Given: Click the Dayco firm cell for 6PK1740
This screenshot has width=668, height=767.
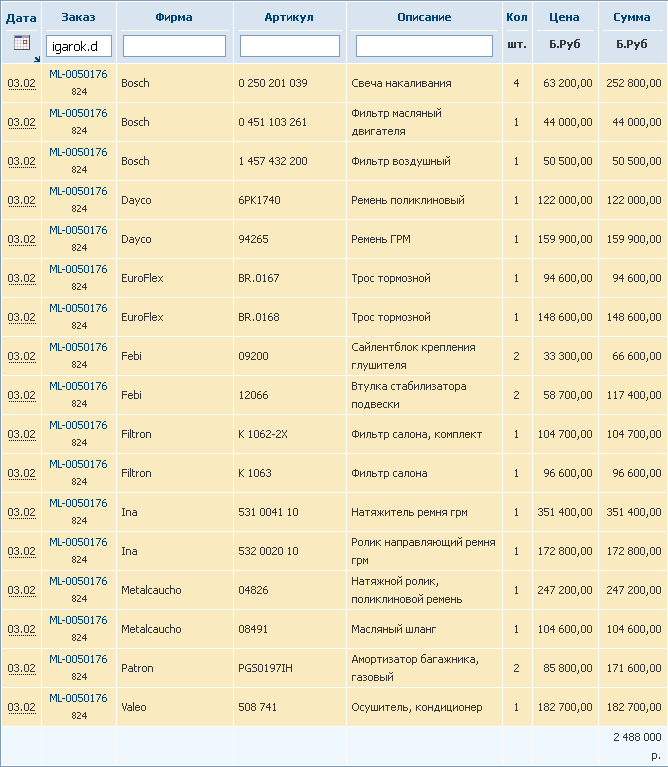Looking at the screenshot, I should [136, 200].
